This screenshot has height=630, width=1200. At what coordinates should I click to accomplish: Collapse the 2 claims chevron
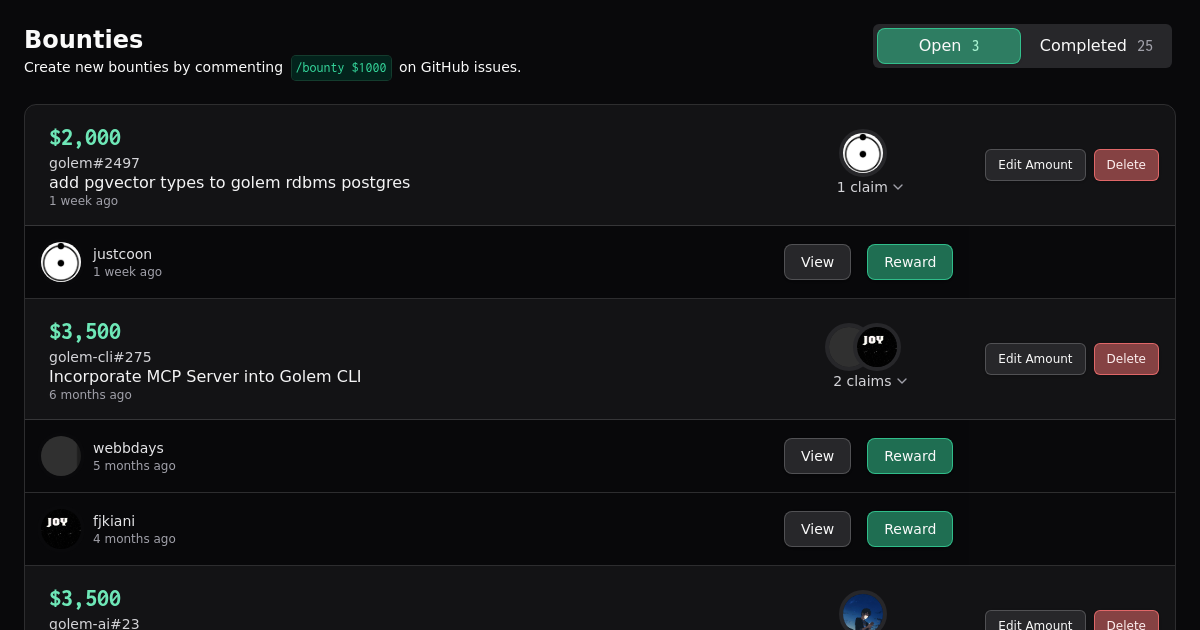click(x=902, y=381)
